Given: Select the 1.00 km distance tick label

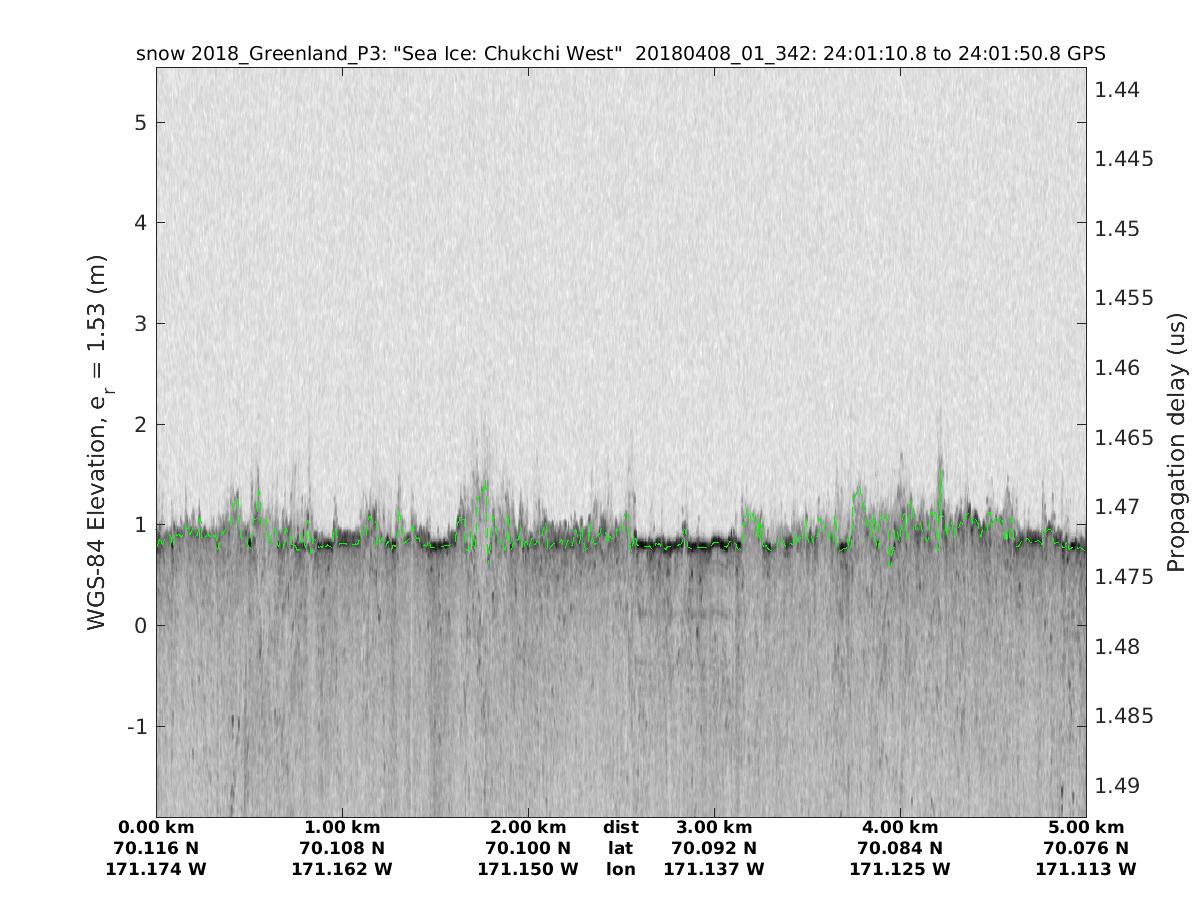Looking at the screenshot, I should [342, 828].
